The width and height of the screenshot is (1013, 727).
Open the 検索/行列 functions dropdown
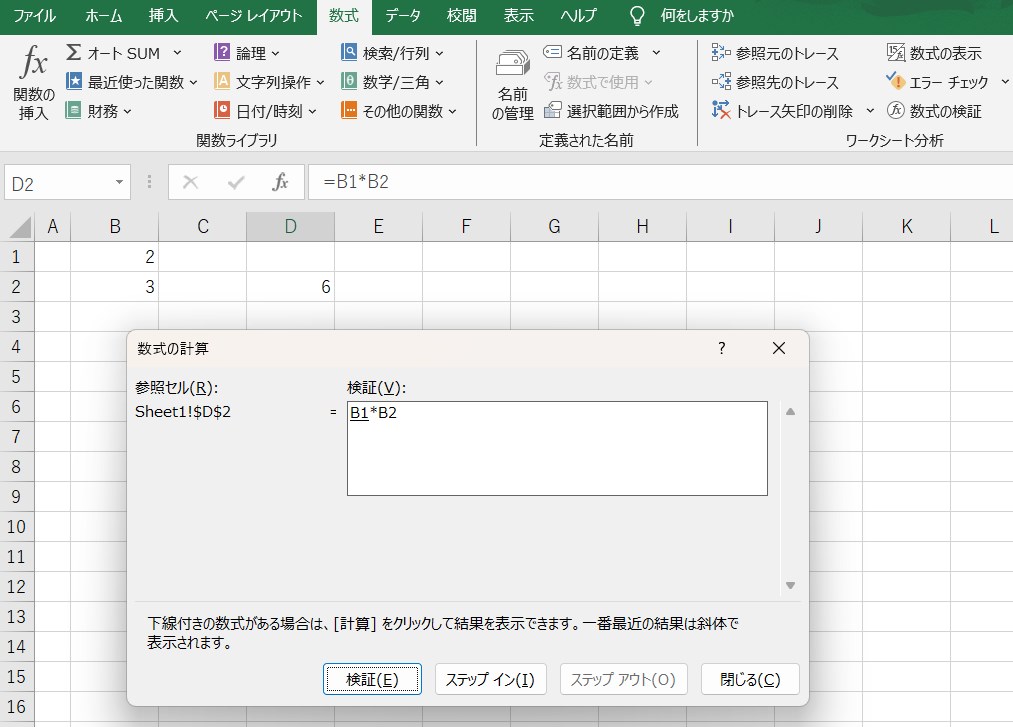pyautogui.click(x=392, y=53)
